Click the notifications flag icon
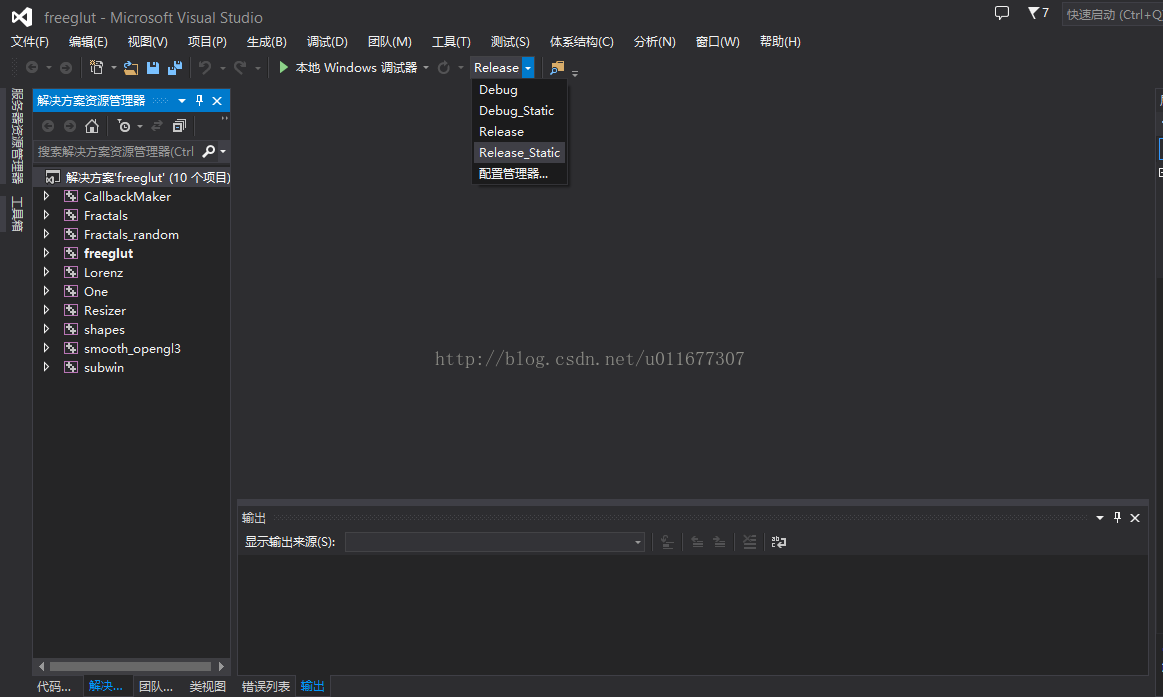This screenshot has height=697, width=1163. (1034, 13)
